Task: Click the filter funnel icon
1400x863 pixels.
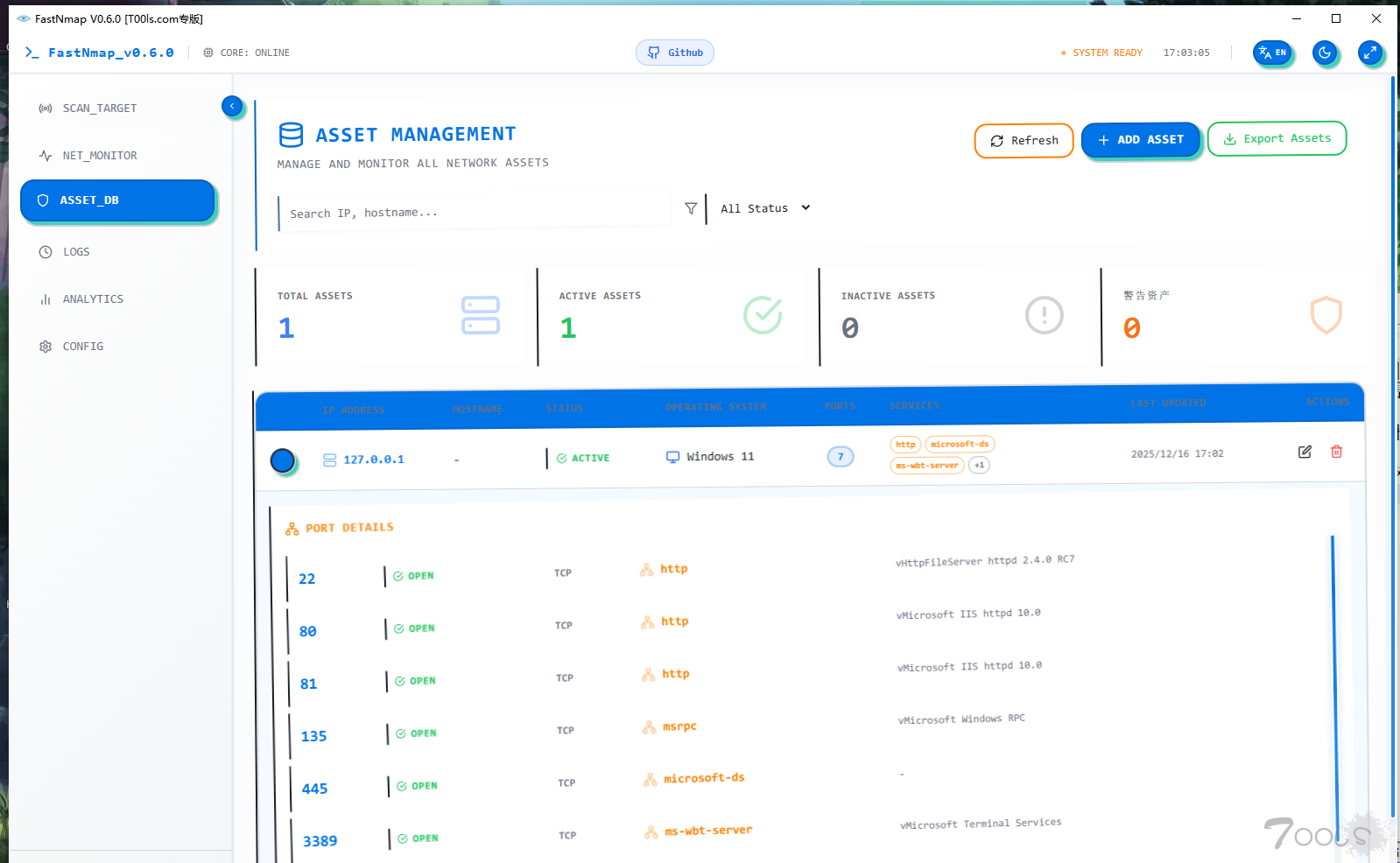Action: (691, 208)
